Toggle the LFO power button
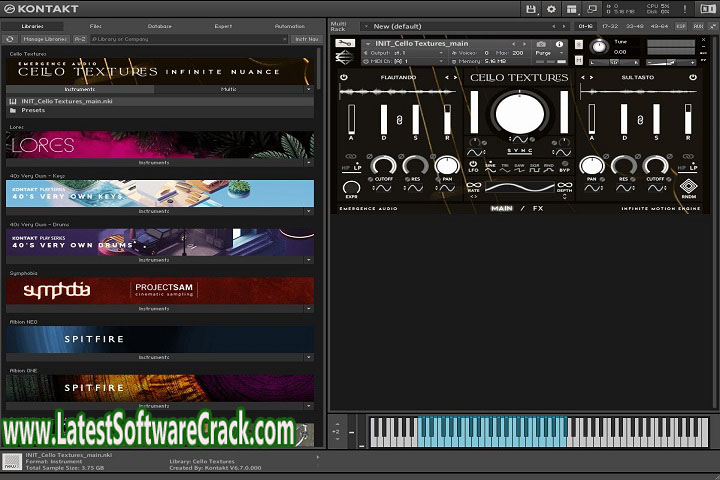The image size is (720, 480). point(473,164)
